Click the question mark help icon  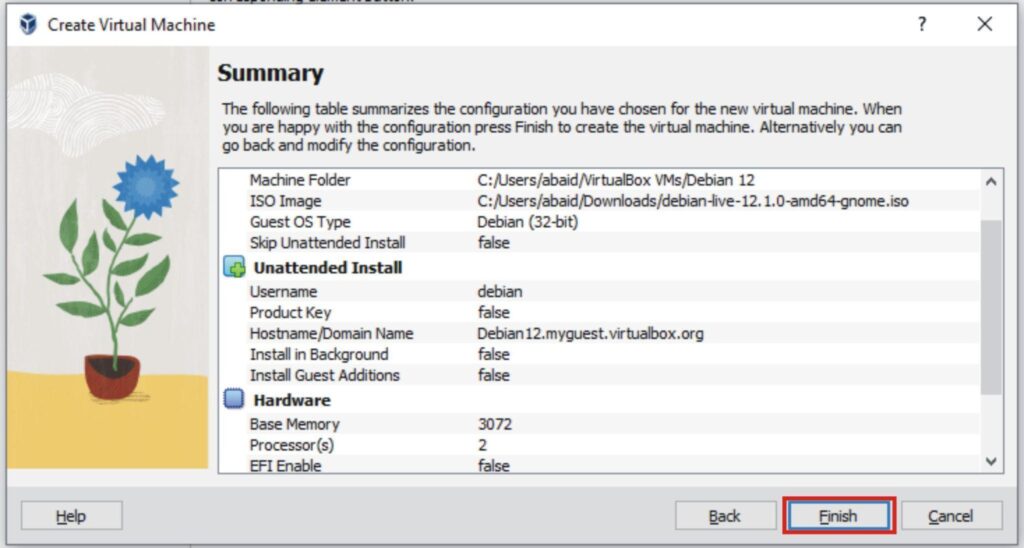(x=921, y=24)
